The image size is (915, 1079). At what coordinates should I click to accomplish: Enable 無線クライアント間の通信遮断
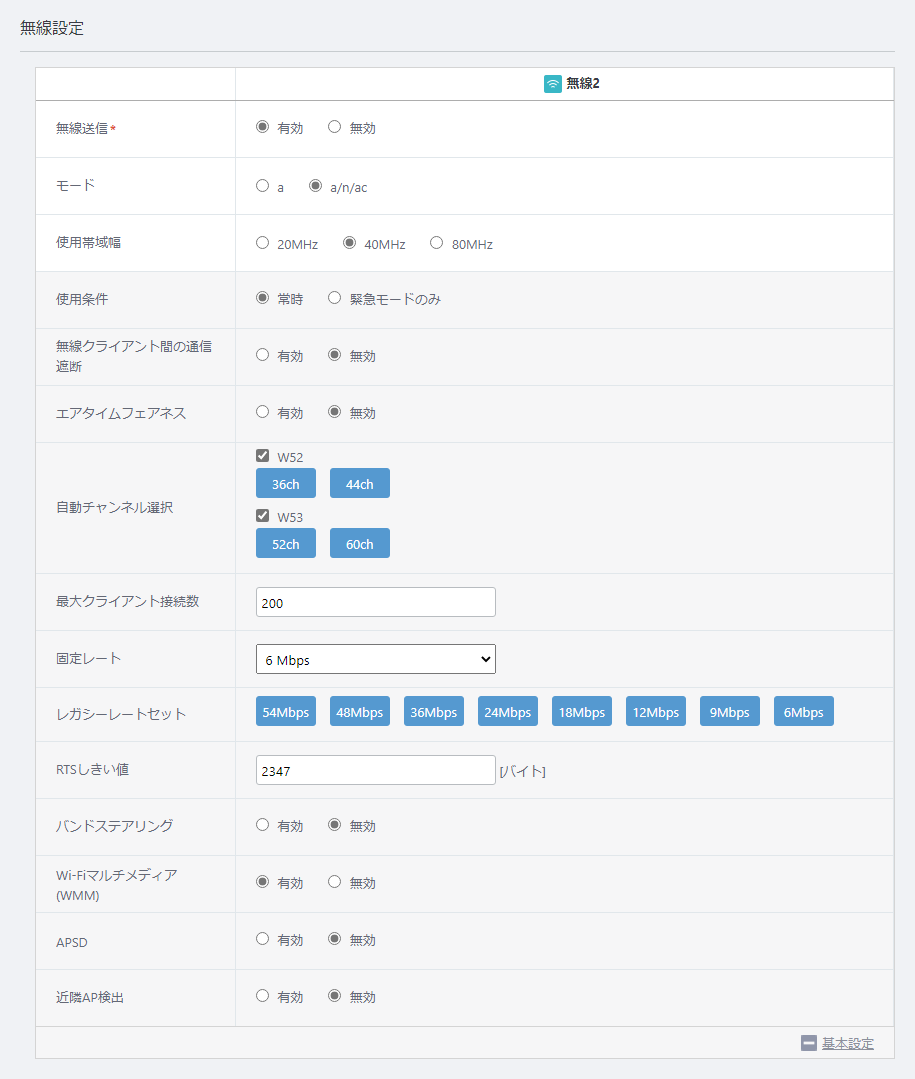point(262,355)
